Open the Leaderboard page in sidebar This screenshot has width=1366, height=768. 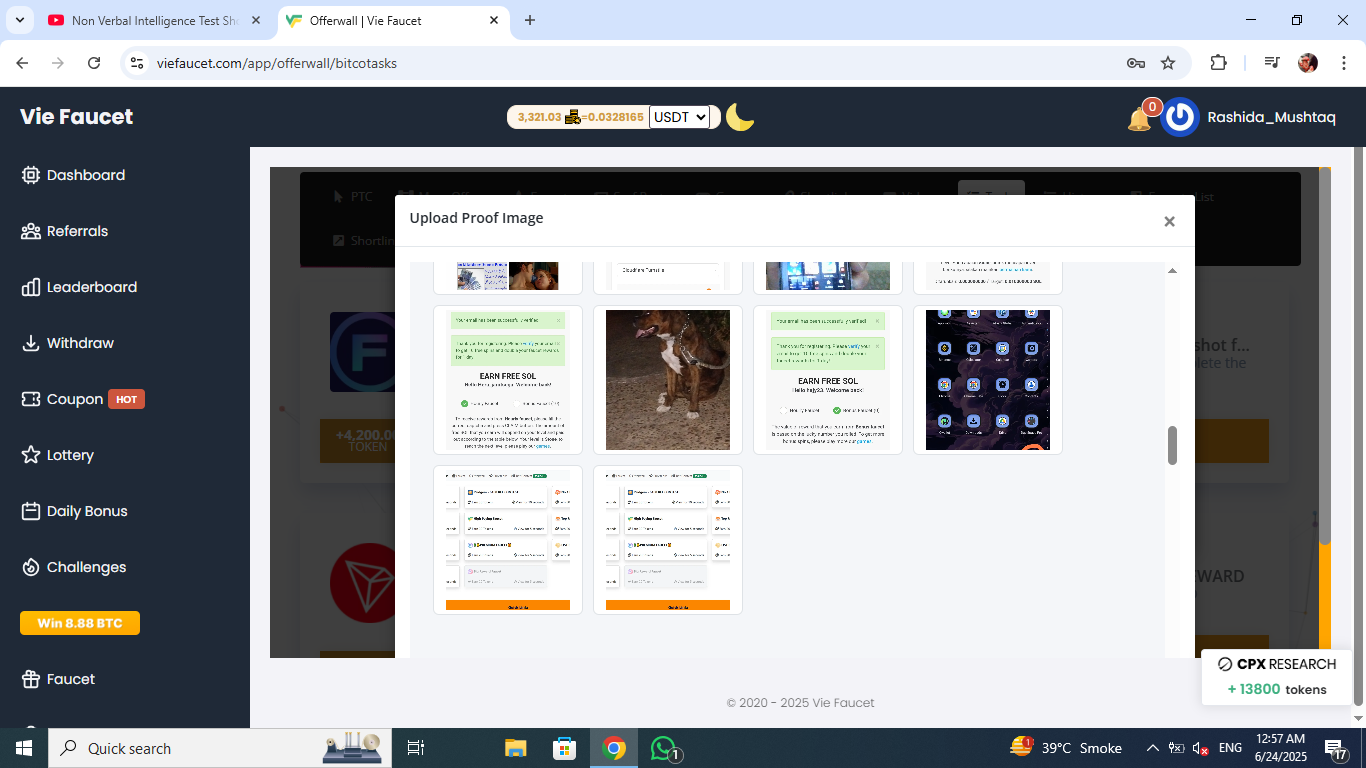(x=79, y=287)
